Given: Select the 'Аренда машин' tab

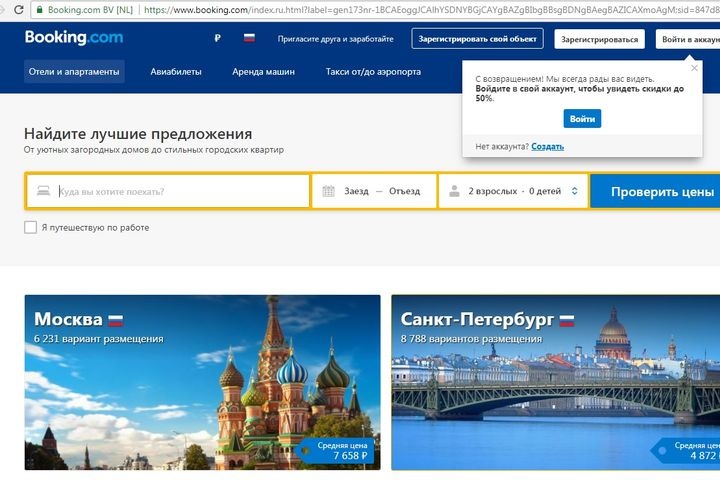Looking at the screenshot, I should [264, 72].
